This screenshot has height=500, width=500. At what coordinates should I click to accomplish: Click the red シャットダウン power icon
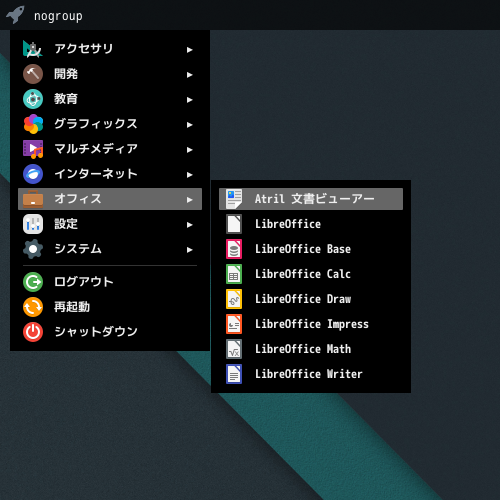point(33,332)
